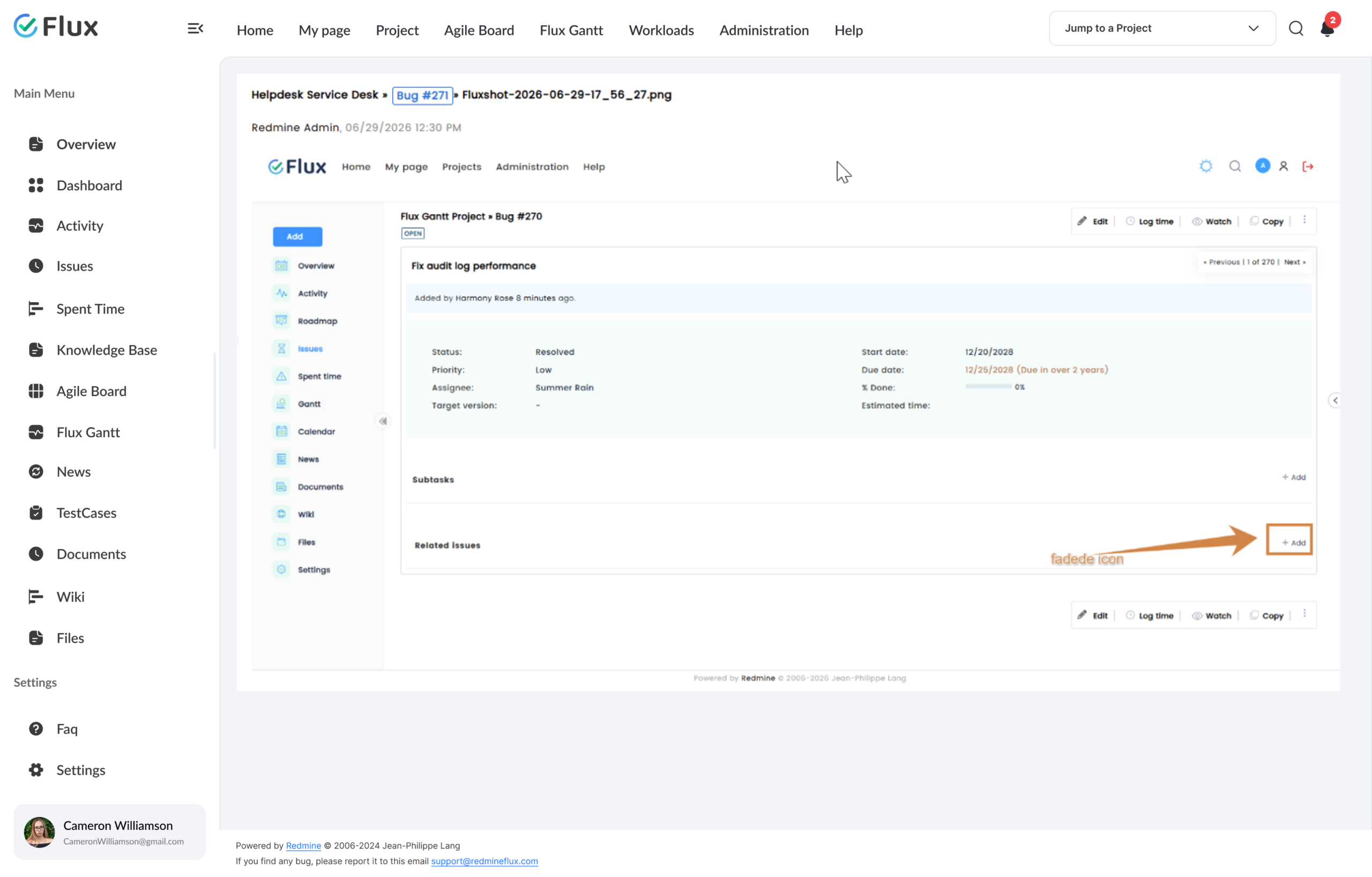Click the CameronWilliamson@gmail.com email text
This screenshot has height=877, width=1372.
tap(123, 841)
